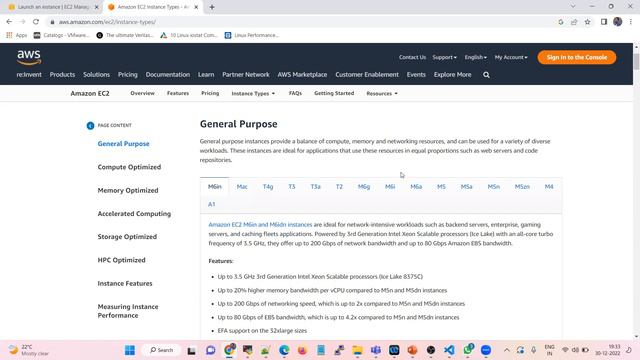Show hidden tray icons chevron
Image resolution: width=640 pixels, height=360 pixels.
(x=507, y=350)
